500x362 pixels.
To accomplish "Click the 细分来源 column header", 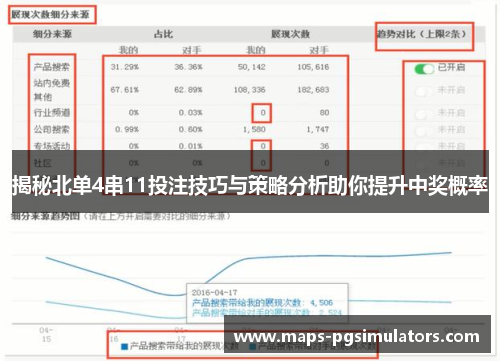I will click(52, 34).
